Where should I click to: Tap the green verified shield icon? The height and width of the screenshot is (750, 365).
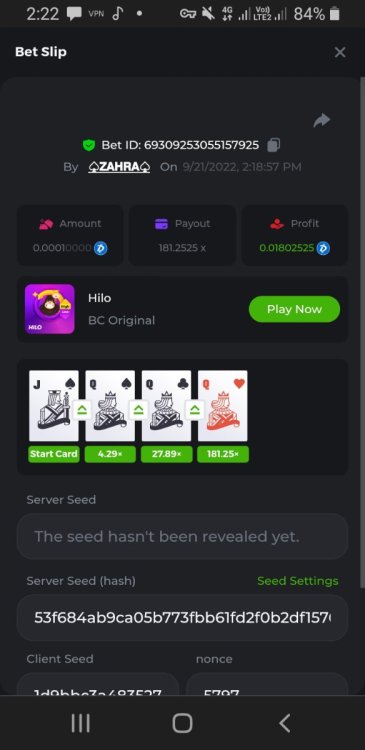tap(88, 145)
